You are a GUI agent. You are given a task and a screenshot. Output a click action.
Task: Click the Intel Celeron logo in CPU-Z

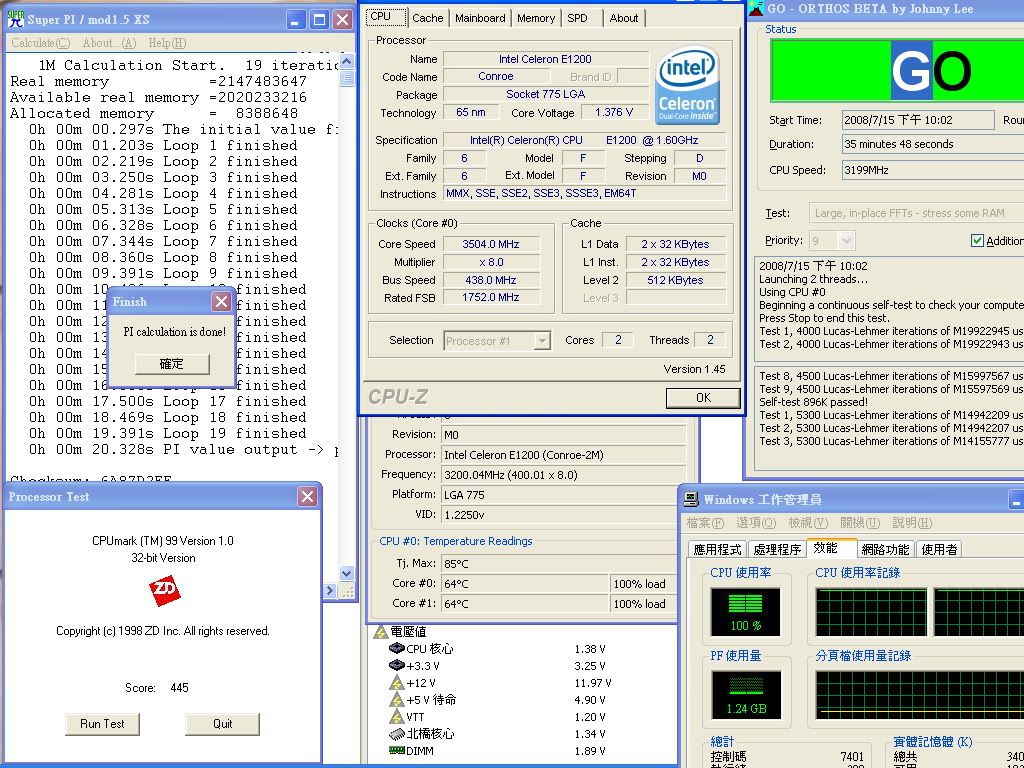pyautogui.click(x=687, y=86)
